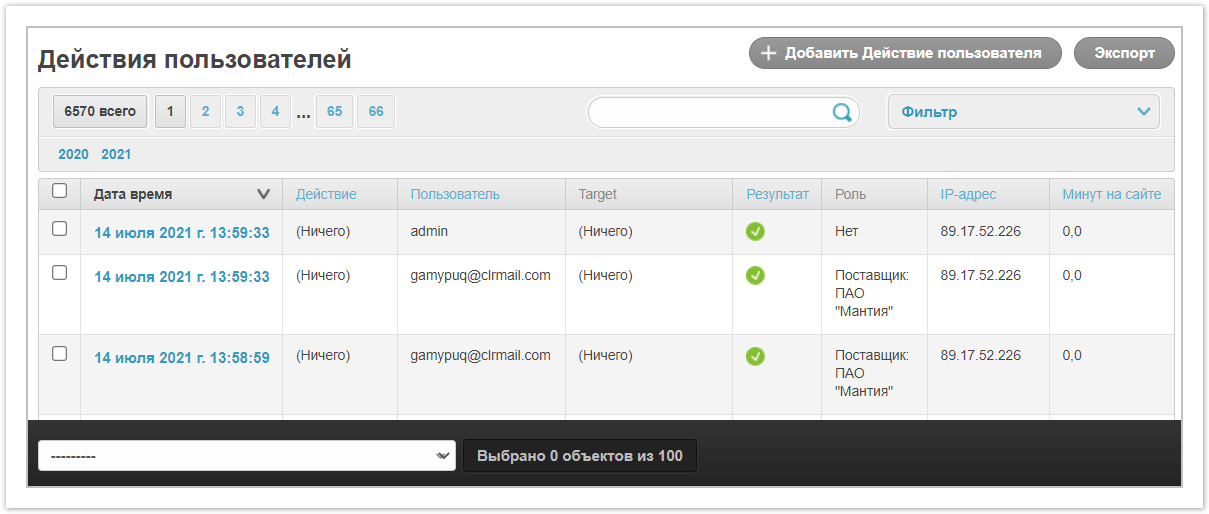
Task: Click green checkmark in the admin row
Action: (755, 232)
